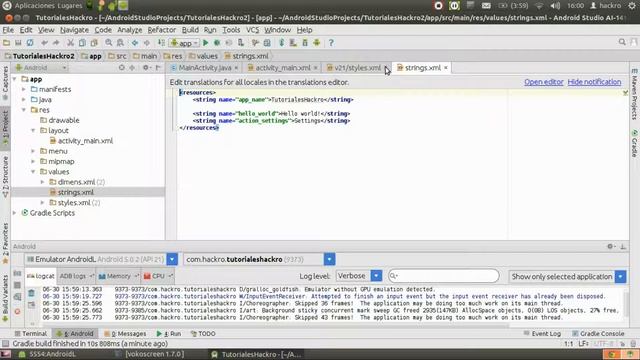Clear logcat with trash icon
Viewport: 640px width, 360px height.
click(x=31, y=293)
